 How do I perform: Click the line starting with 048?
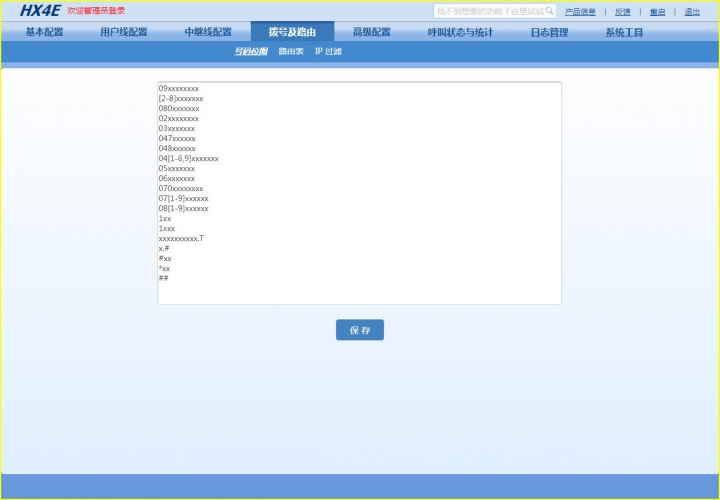(x=177, y=149)
